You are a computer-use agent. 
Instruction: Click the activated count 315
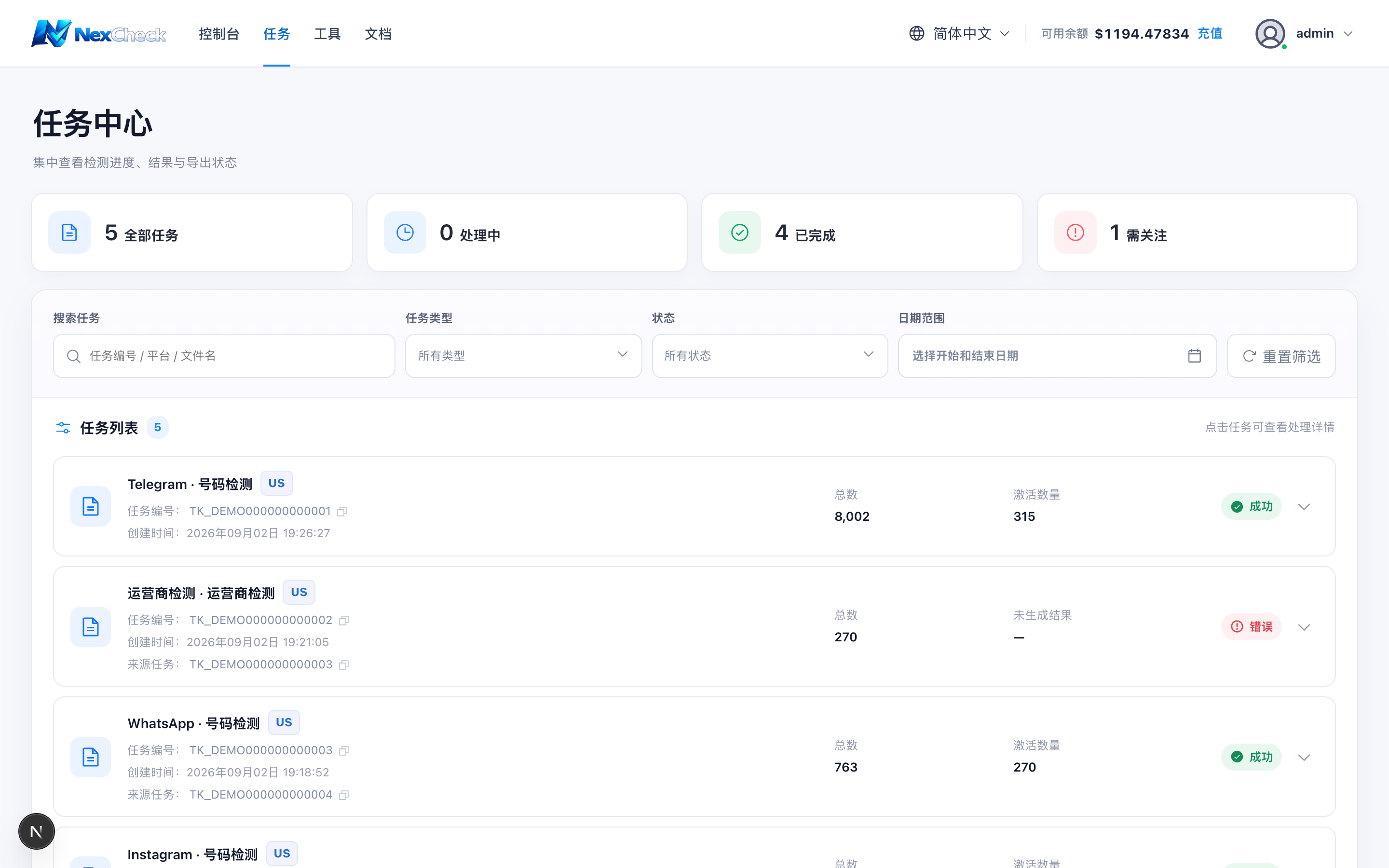(x=1024, y=516)
